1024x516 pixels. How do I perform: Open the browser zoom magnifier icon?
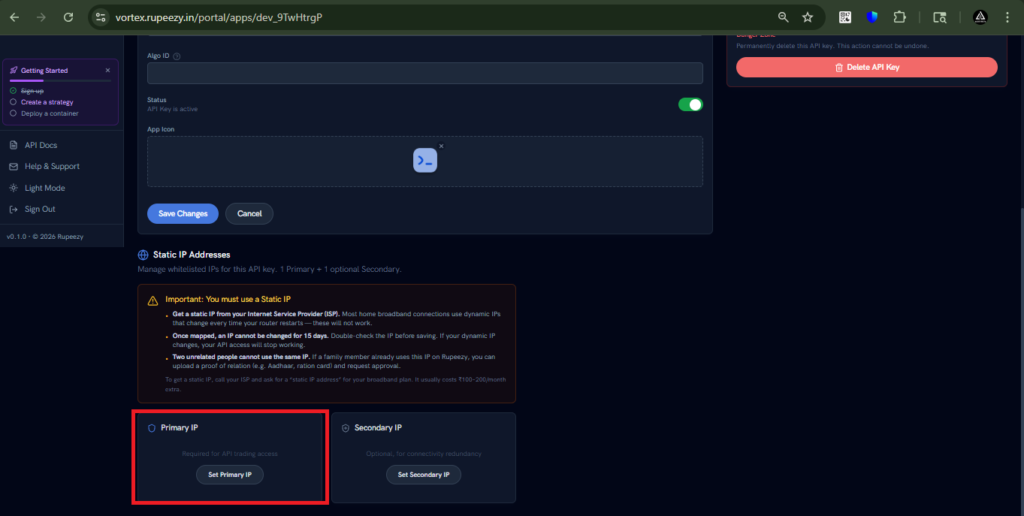[783, 17]
